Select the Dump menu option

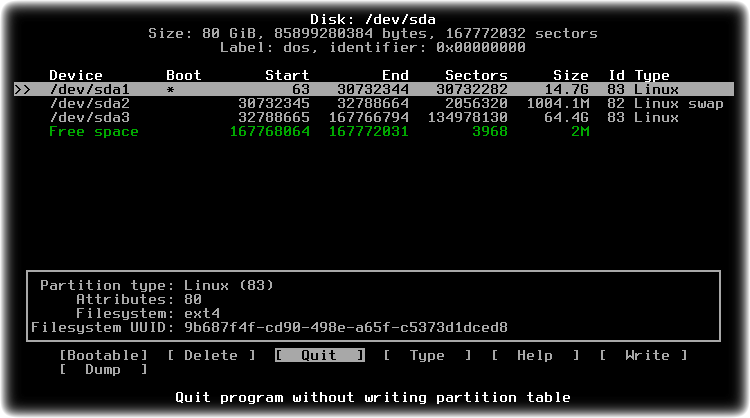(103, 369)
